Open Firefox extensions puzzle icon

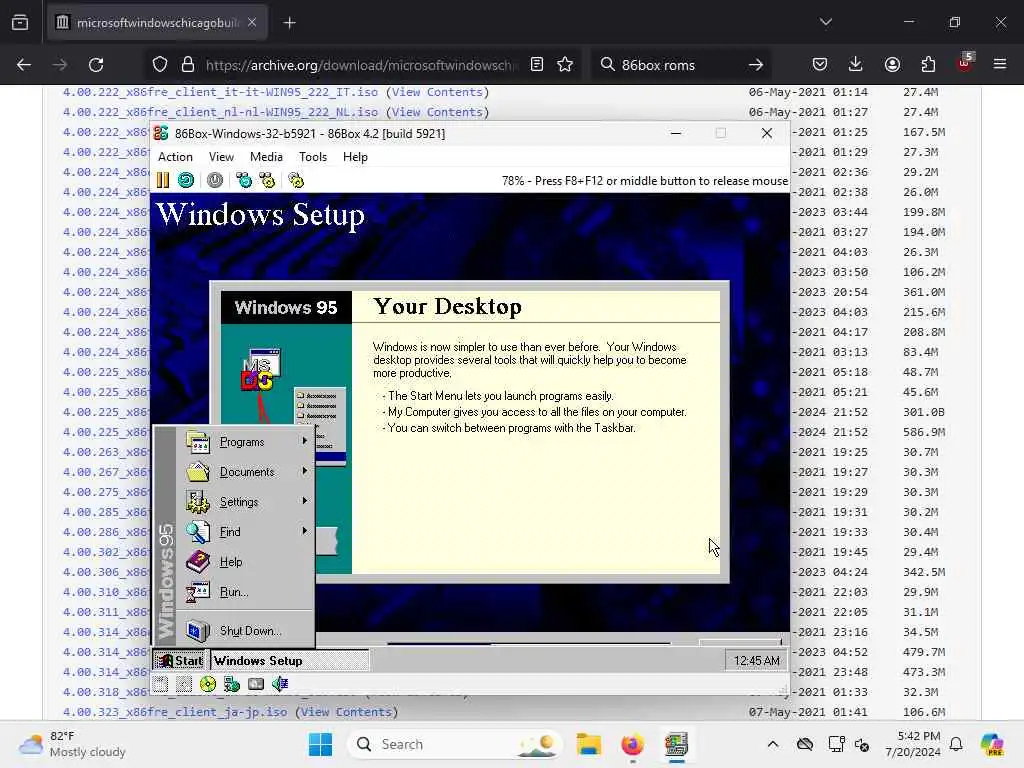928,64
